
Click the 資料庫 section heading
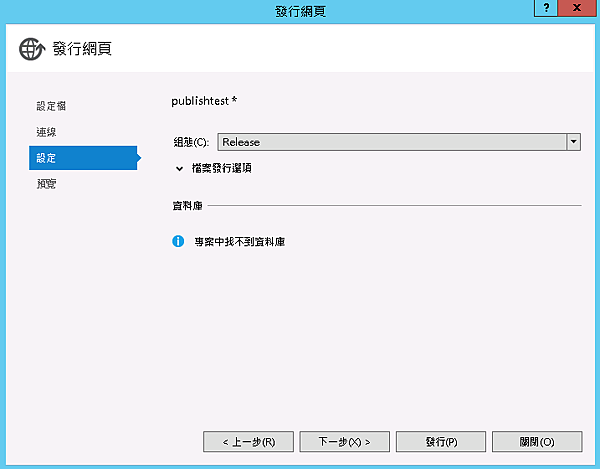coord(187,206)
